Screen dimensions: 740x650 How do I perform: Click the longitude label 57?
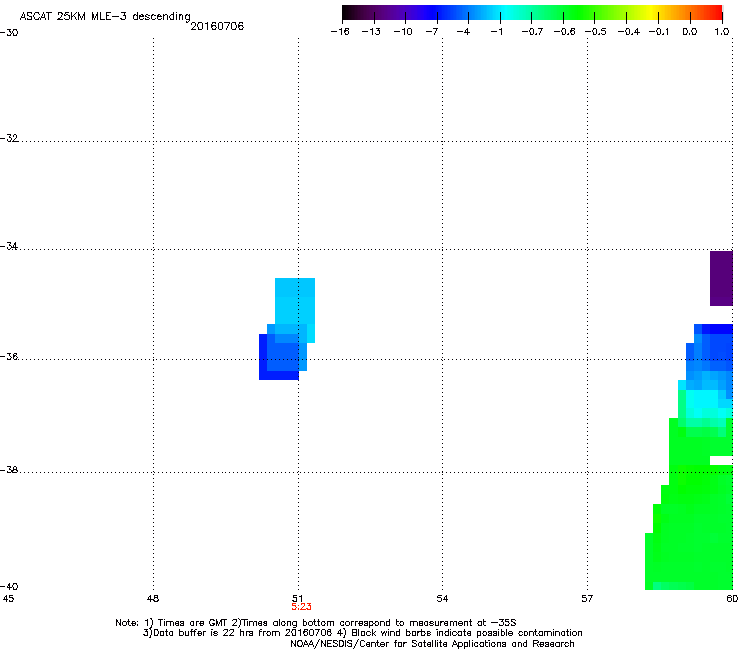click(587, 599)
